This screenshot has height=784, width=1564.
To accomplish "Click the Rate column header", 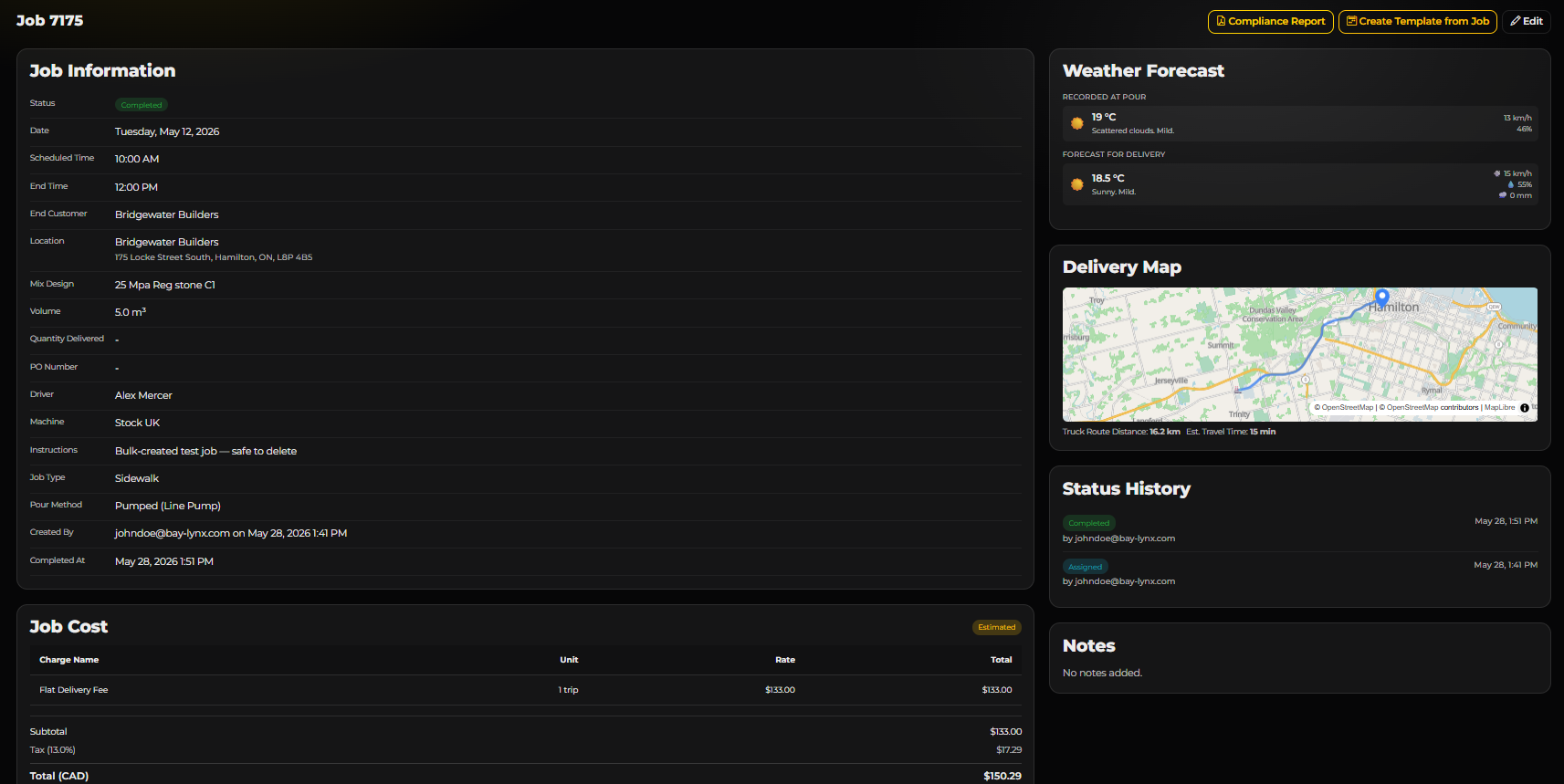I will click(x=785, y=660).
